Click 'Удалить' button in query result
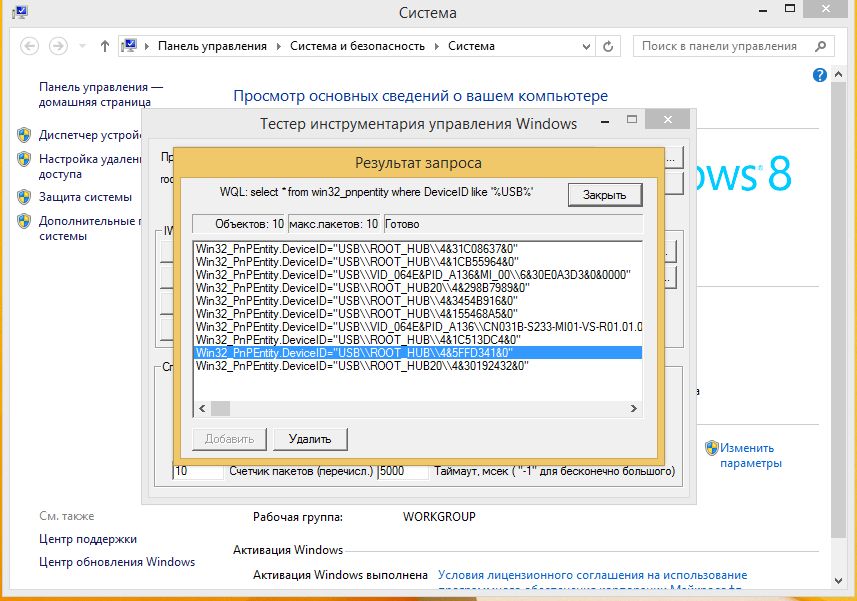Viewport: 857px width, 601px height. 310,439
